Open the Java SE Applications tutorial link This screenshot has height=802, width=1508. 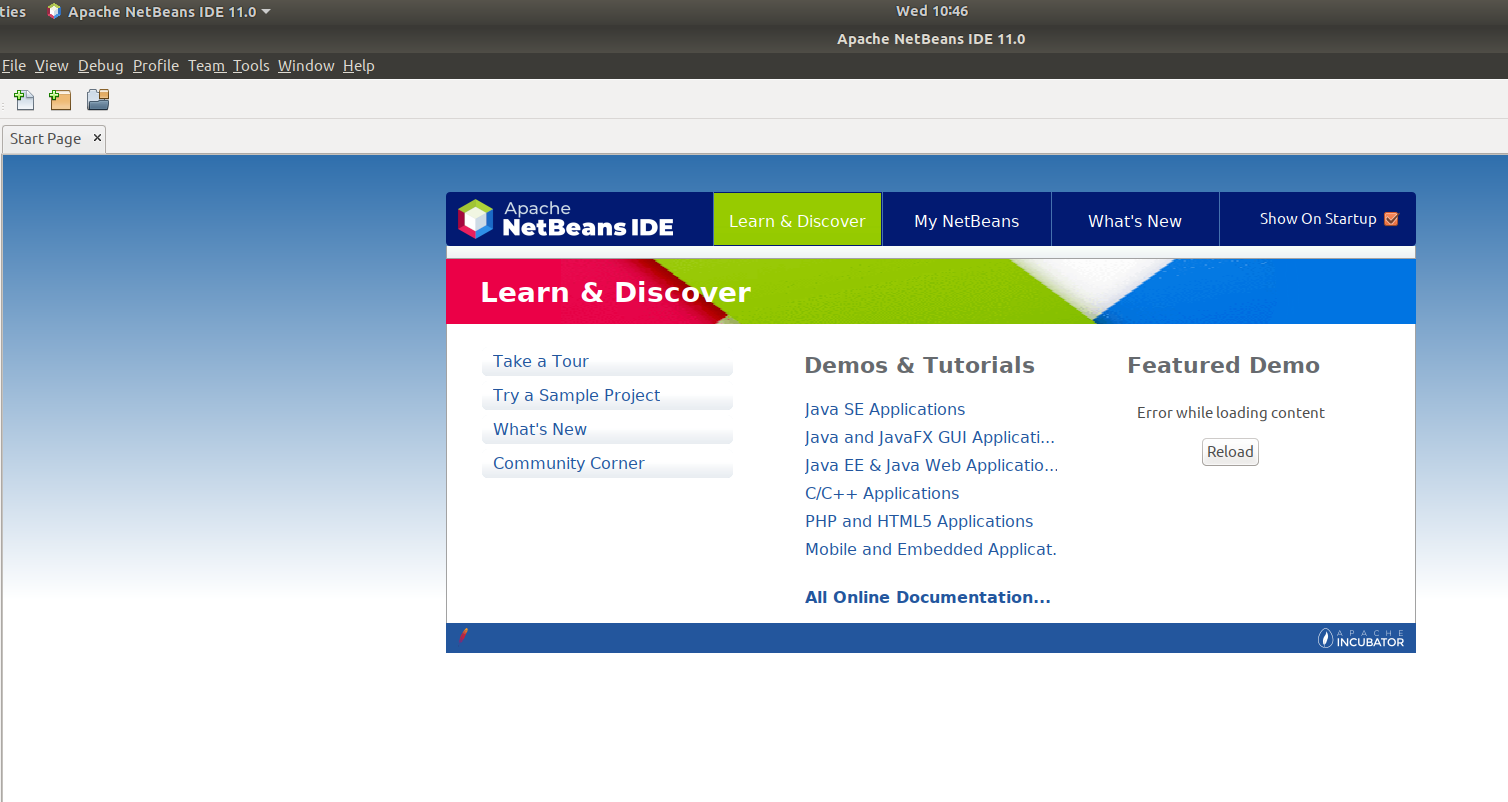(885, 409)
